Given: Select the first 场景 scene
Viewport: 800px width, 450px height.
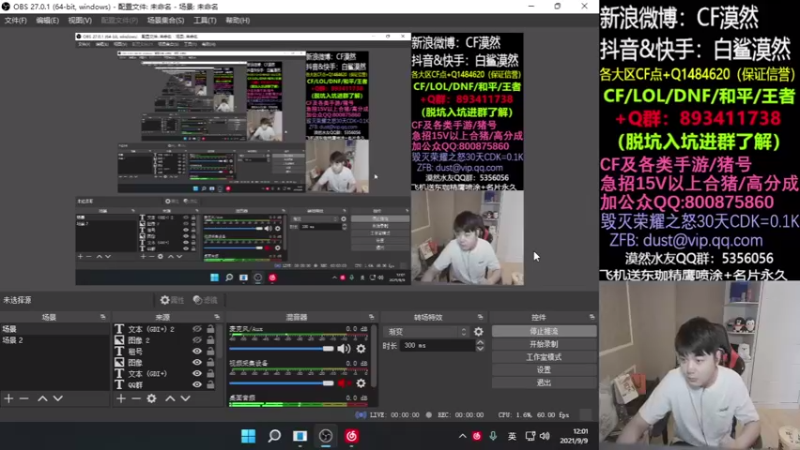Looking at the screenshot, I should [9, 329].
